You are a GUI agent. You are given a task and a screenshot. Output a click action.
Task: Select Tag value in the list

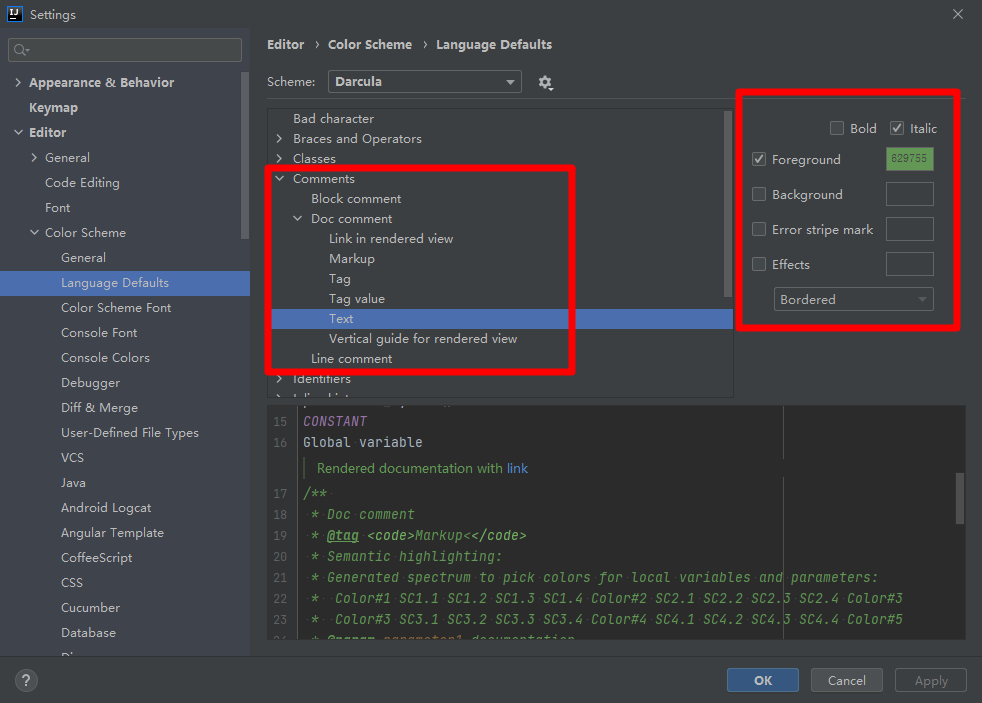point(357,299)
